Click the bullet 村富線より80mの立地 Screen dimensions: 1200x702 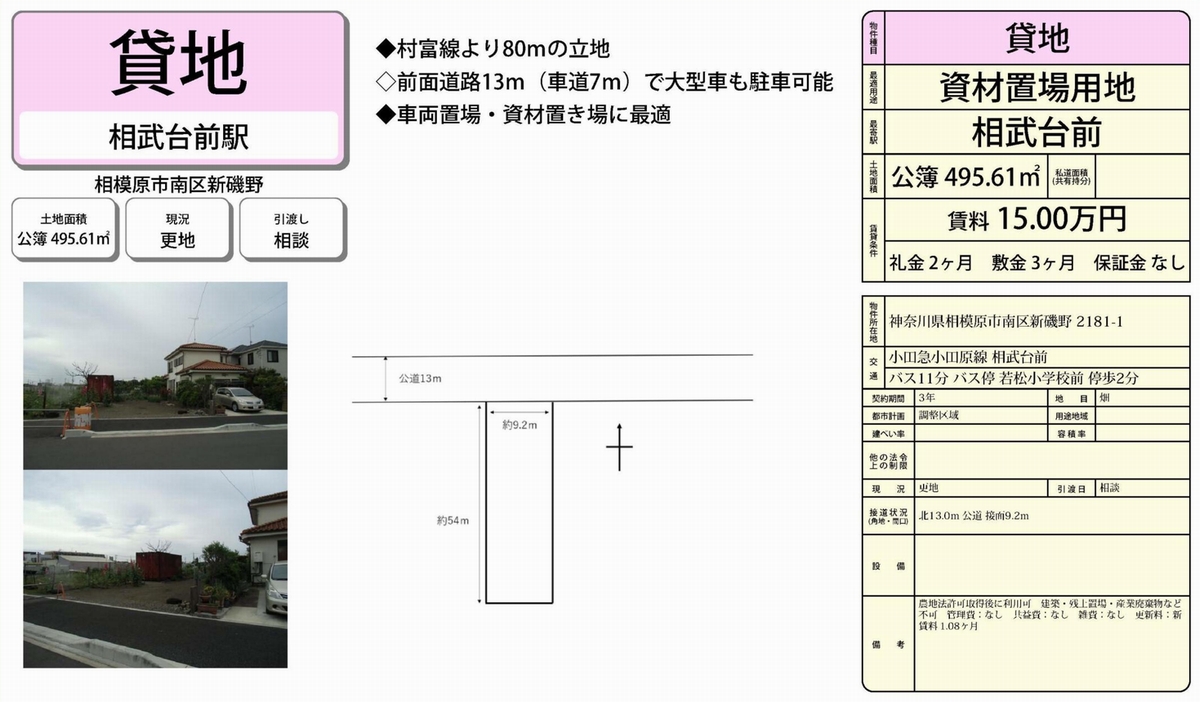click(493, 49)
